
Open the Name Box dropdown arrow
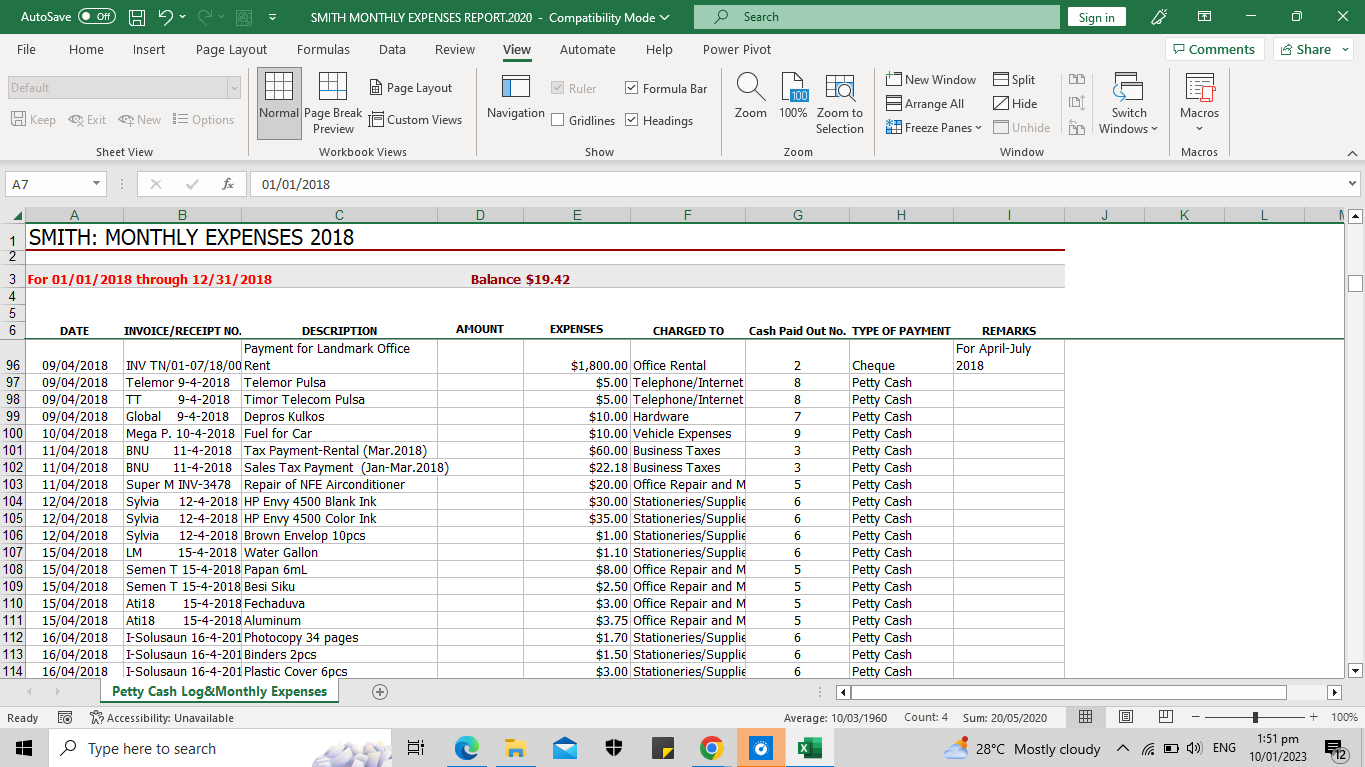coord(97,184)
